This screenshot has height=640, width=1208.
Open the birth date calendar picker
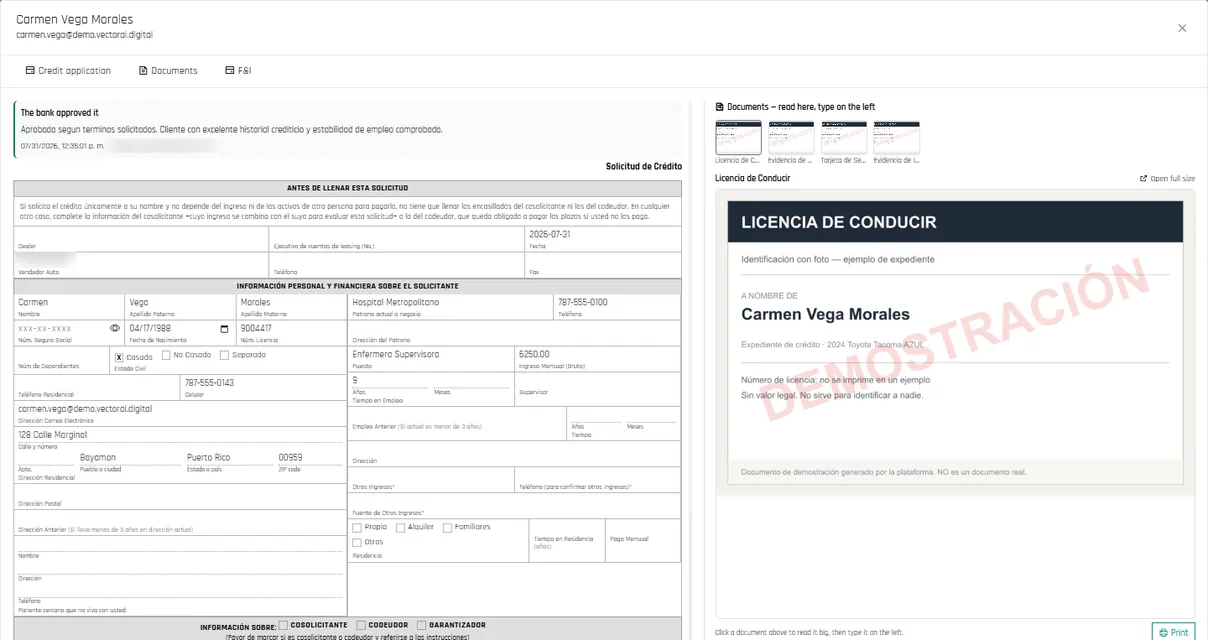pos(224,328)
